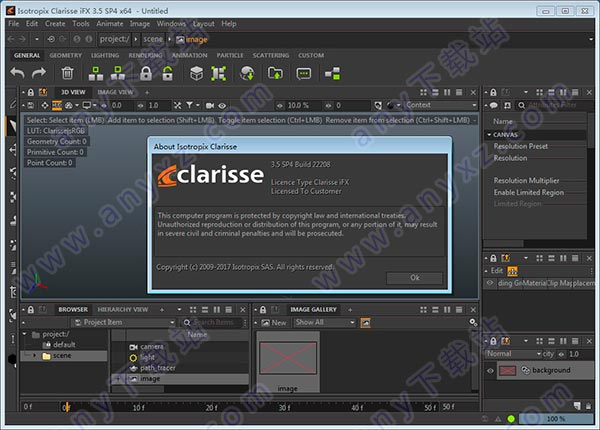The image size is (600, 430).
Task: Toggle the eye icon in the 3D View toolbar
Action: (222, 106)
